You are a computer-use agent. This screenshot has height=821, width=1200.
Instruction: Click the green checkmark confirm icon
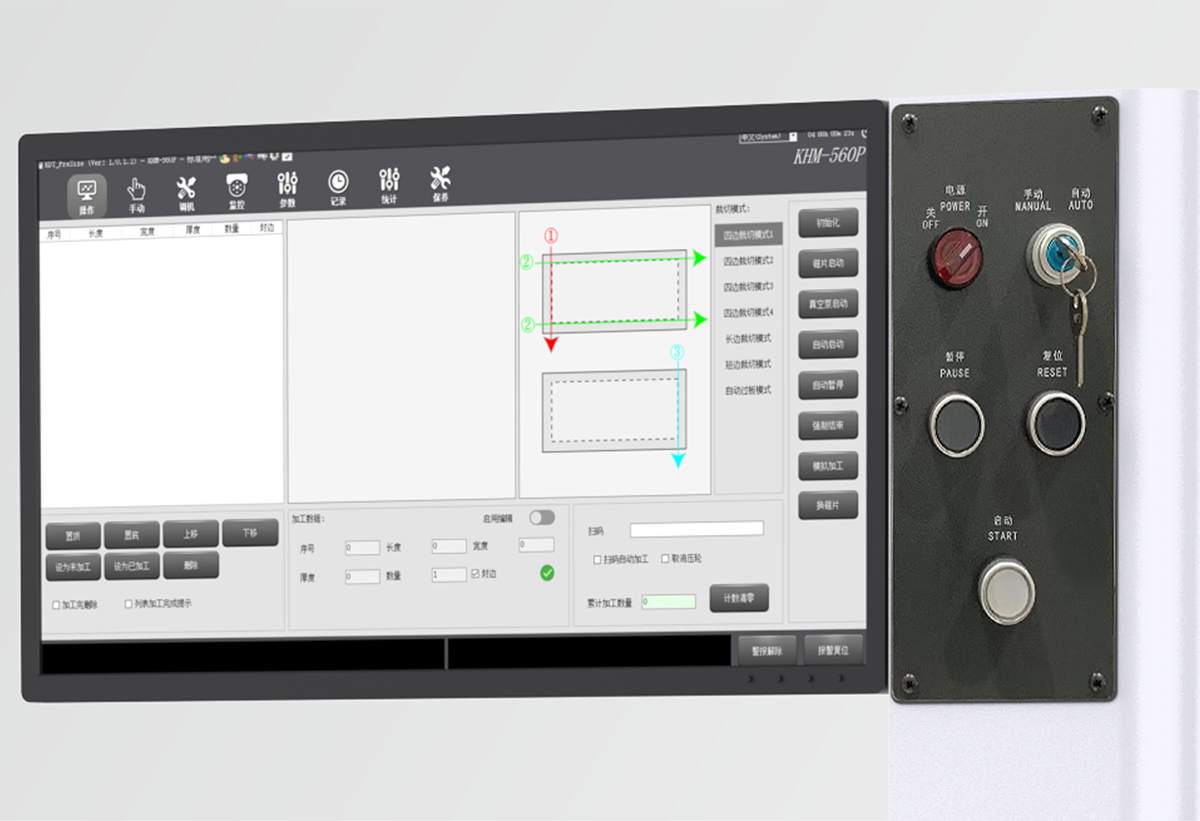(x=547, y=573)
